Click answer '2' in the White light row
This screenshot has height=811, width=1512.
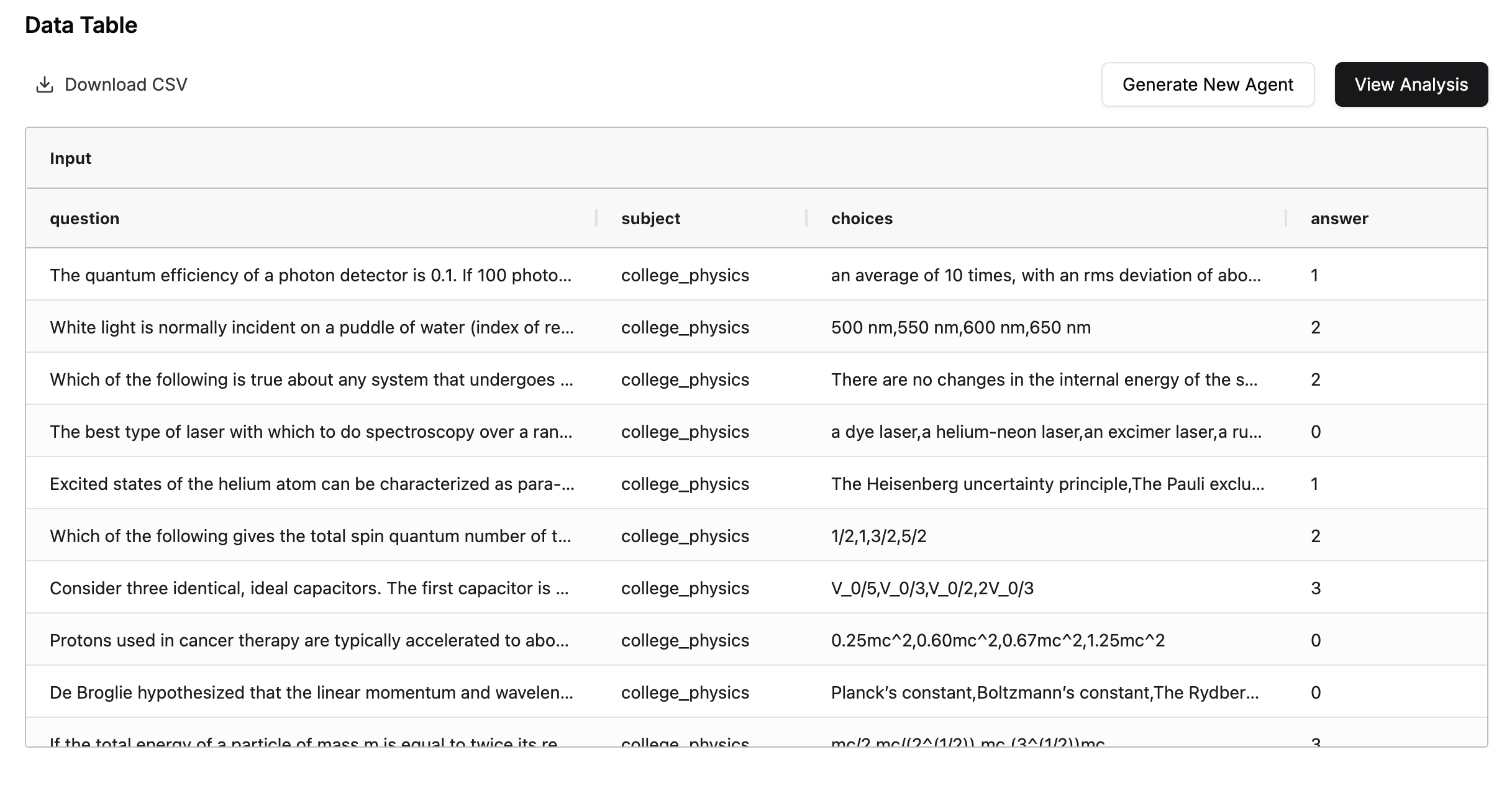1316,327
